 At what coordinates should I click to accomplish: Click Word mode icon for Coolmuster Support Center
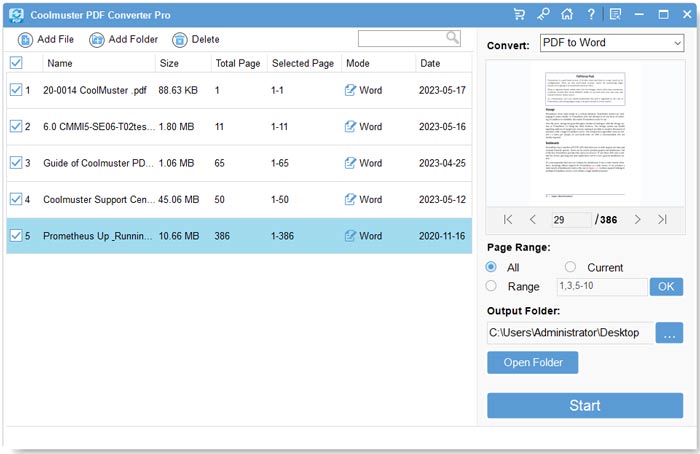tap(350, 200)
